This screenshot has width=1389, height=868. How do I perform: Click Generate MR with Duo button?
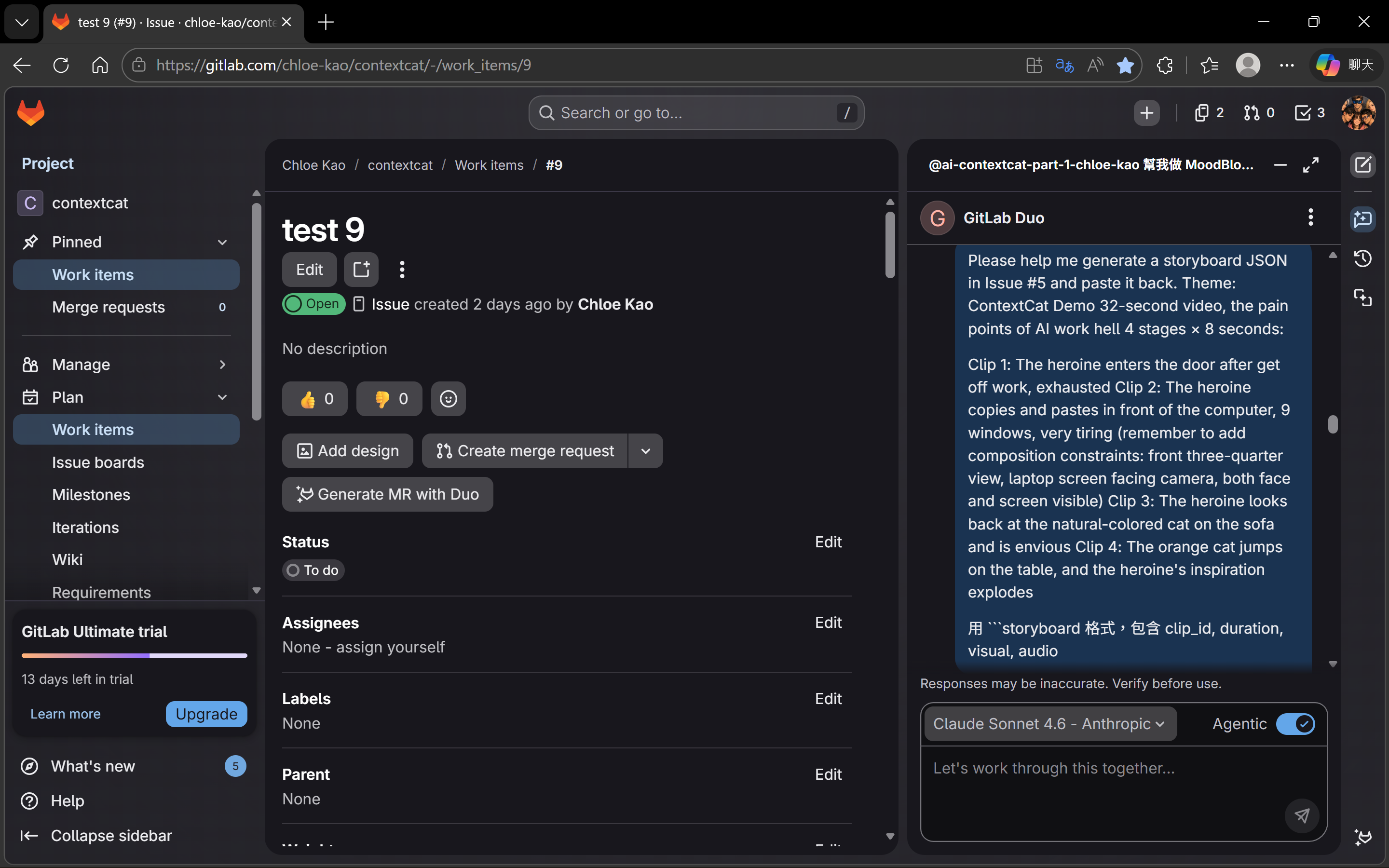tap(387, 494)
